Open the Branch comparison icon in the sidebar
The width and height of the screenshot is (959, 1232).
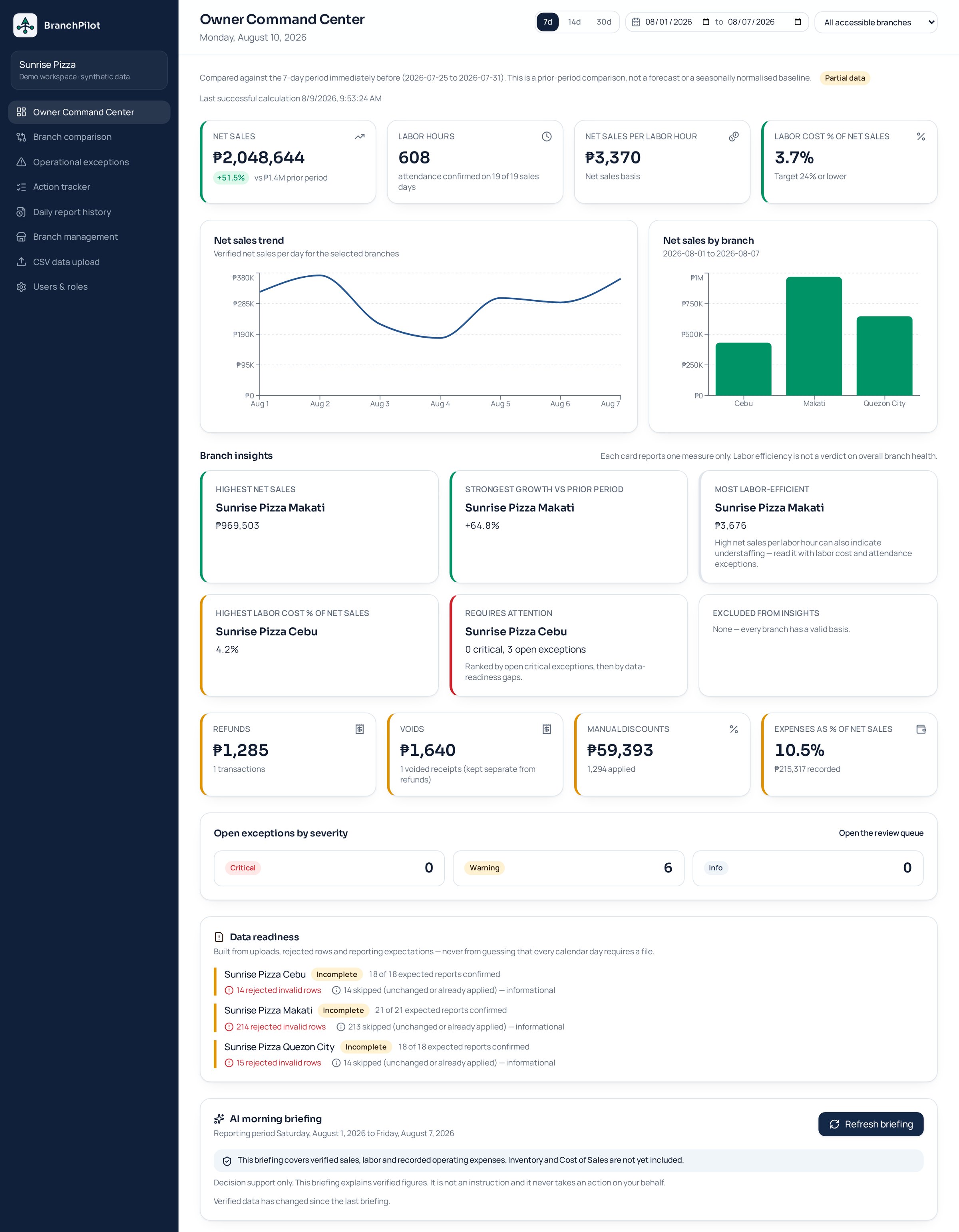coord(22,137)
